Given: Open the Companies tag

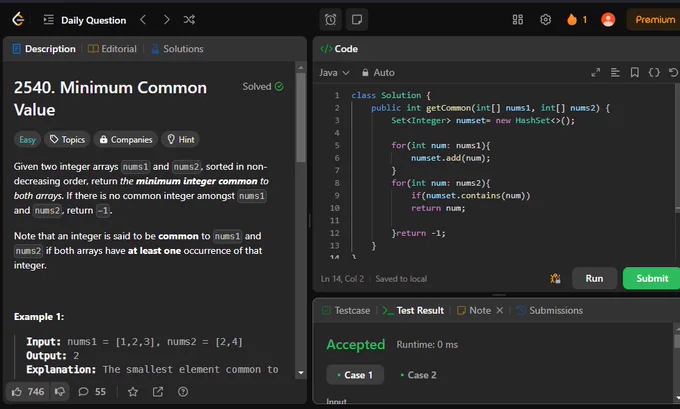Looking at the screenshot, I should (126, 140).
